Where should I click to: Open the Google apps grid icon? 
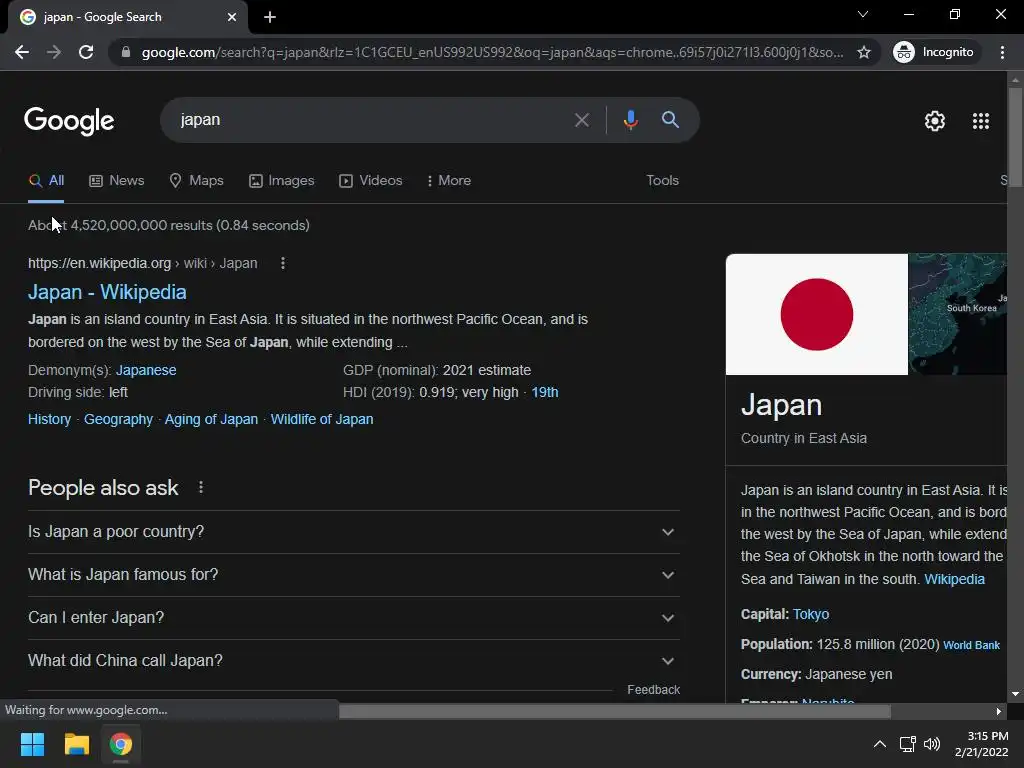(981, 121)
